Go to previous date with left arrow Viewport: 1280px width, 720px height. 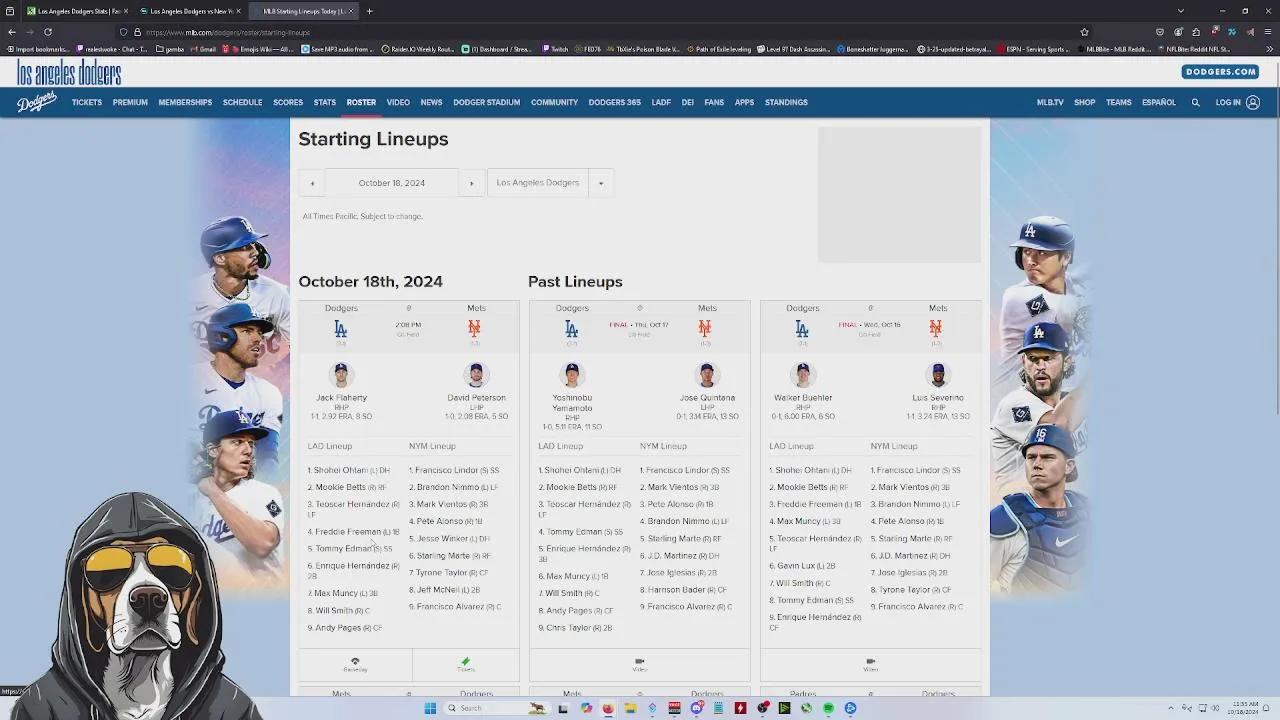click(x=312, y=183)
